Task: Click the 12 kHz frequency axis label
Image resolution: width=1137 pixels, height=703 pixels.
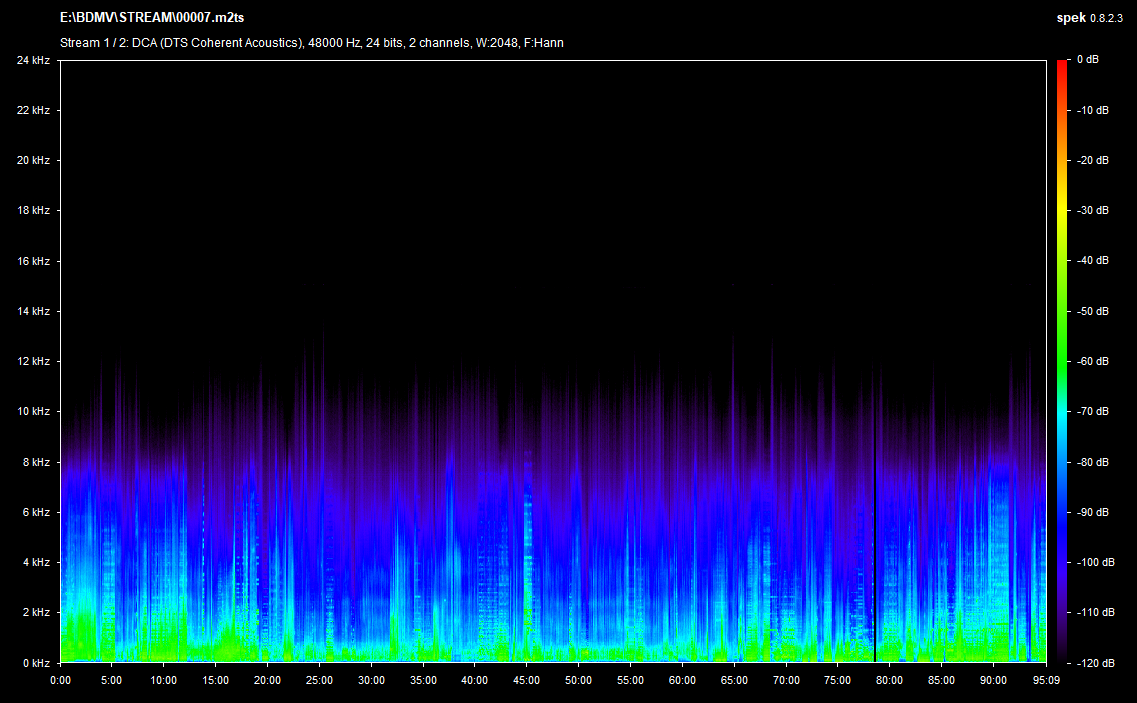Action: pos(33,361)
